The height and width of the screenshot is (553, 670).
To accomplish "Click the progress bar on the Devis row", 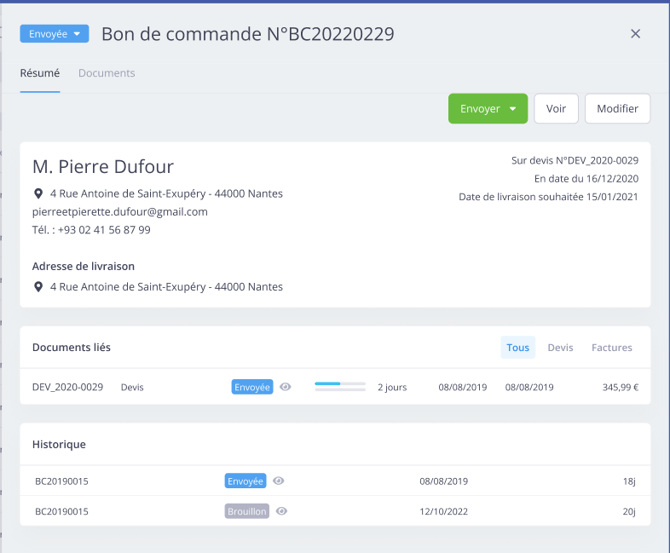I will pos(340,387).
